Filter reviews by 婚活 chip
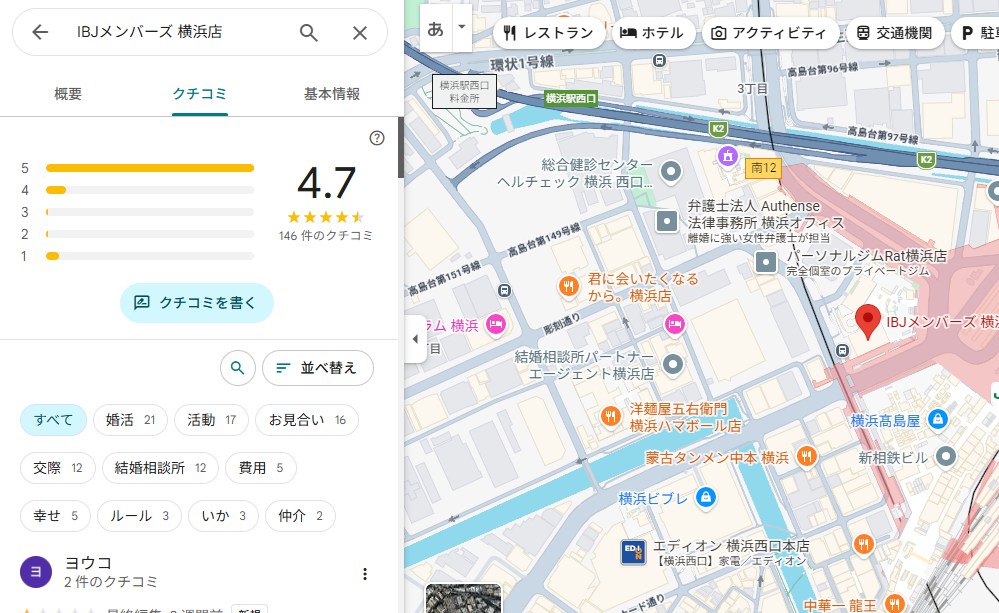Viewport: 999px width, 613px height. coord(131,420)
